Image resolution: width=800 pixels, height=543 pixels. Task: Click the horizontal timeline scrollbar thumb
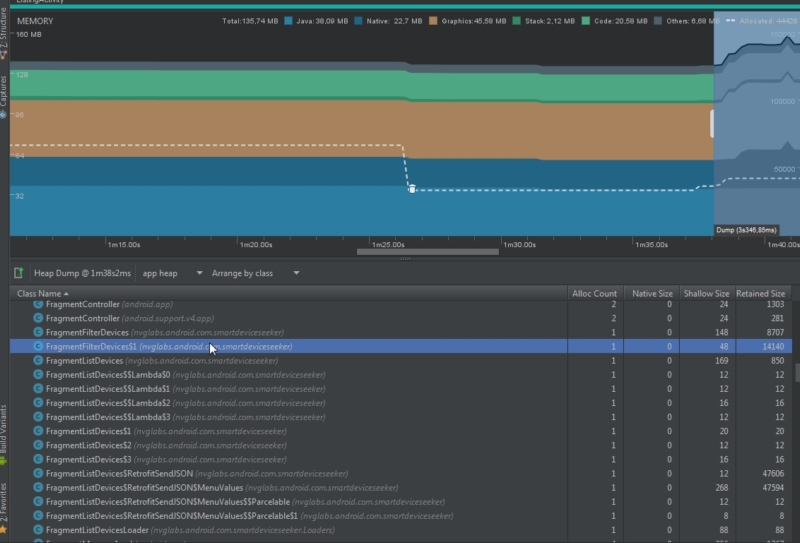click(x=428, y=252)
